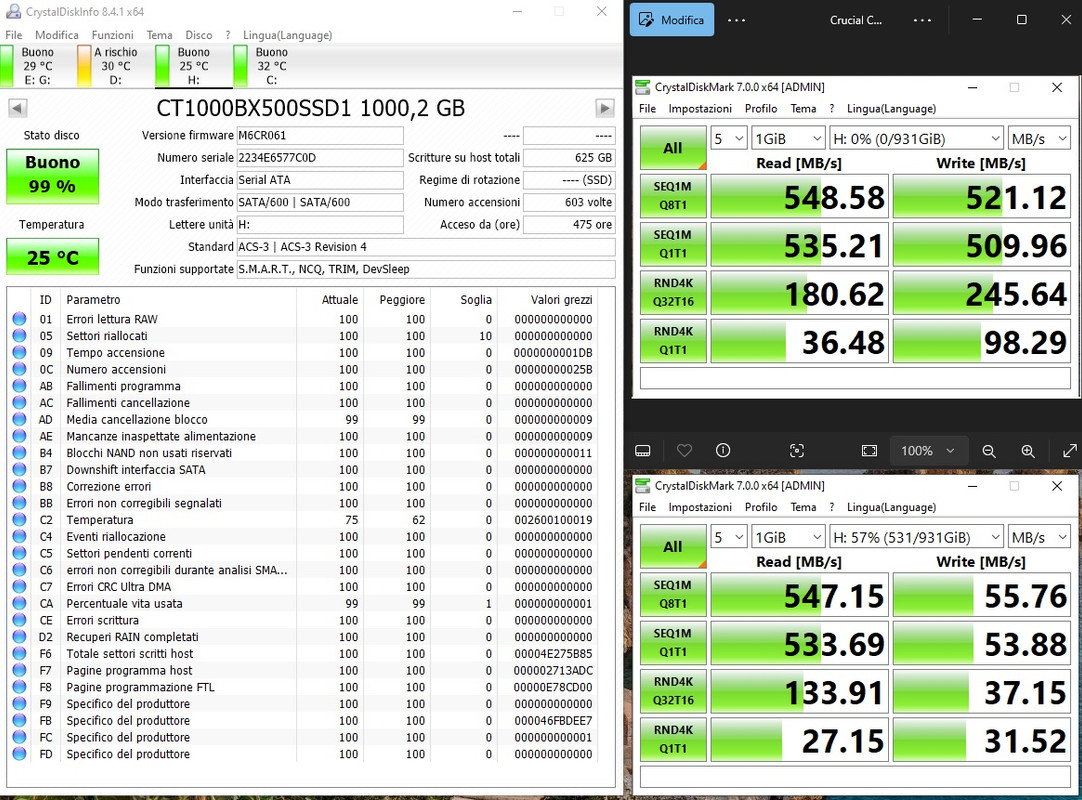Viewport: 1082px width, 800px height.
Task: Click the serial number field 2234E6577C0D
Action: (x=319, y=157)
